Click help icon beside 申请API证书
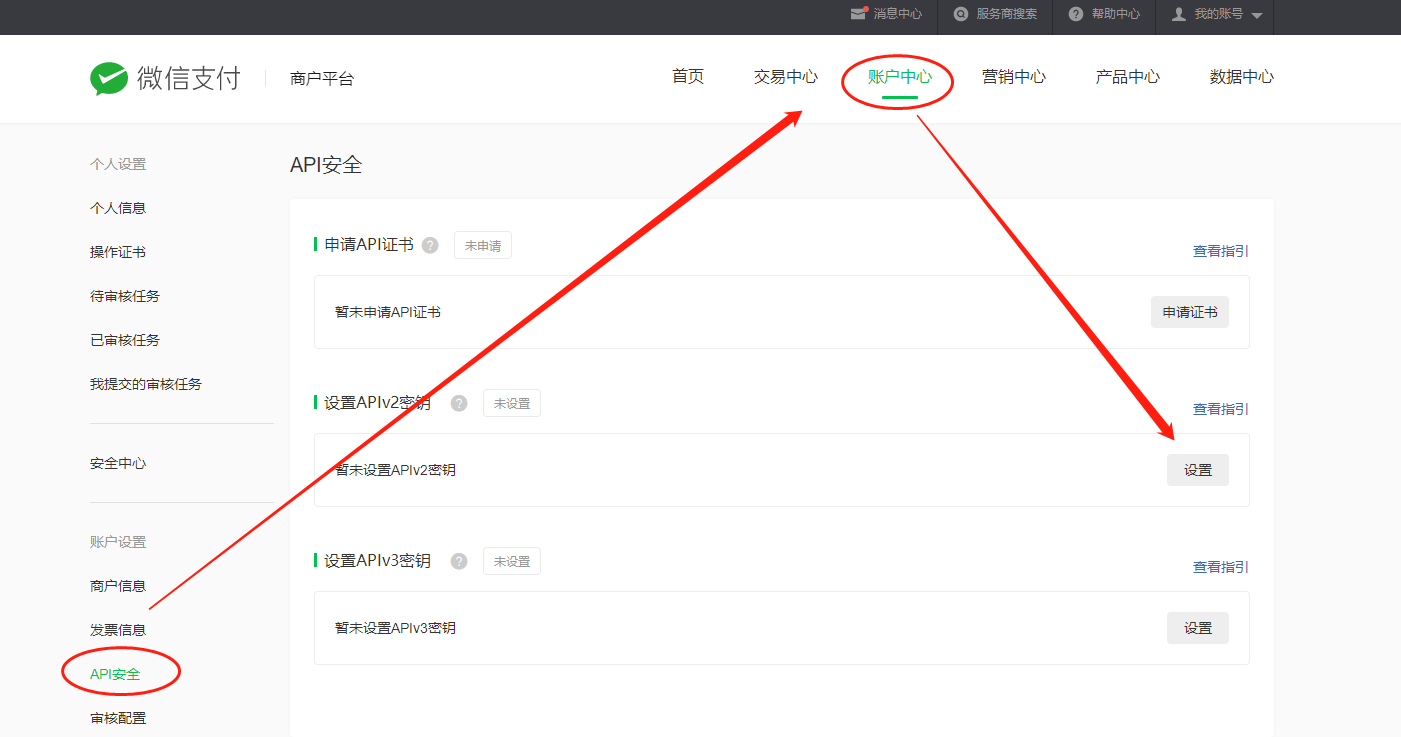The height and width of the screenshot is (737, 1401). [430, 245]
